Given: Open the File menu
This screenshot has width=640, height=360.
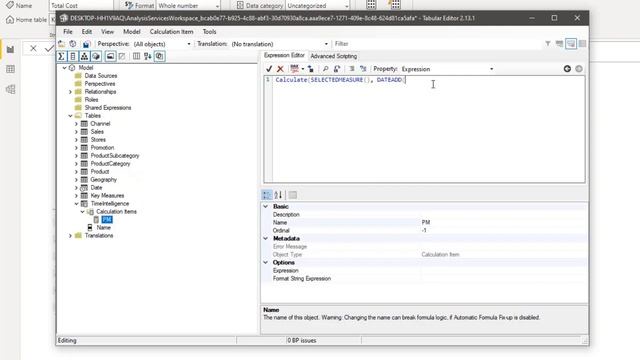Looking at the screenshot, I should (x=68, y=31).
